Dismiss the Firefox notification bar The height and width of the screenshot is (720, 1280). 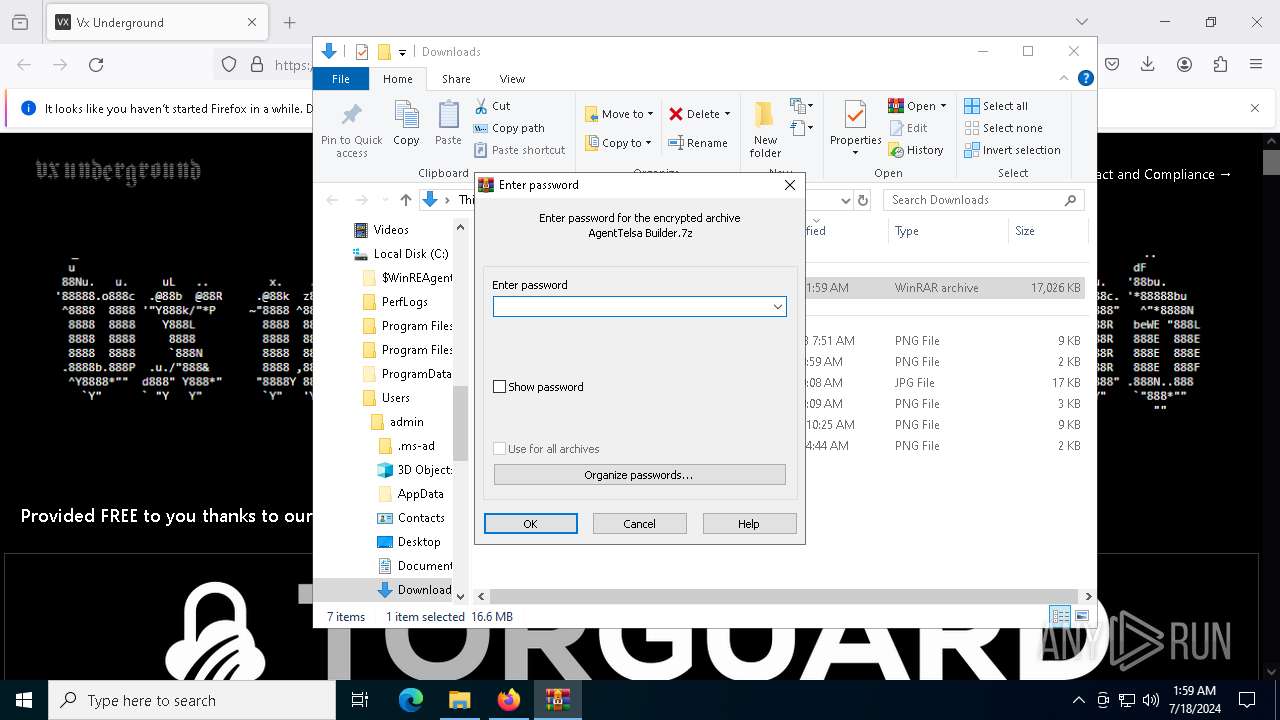coord(1255,108)
